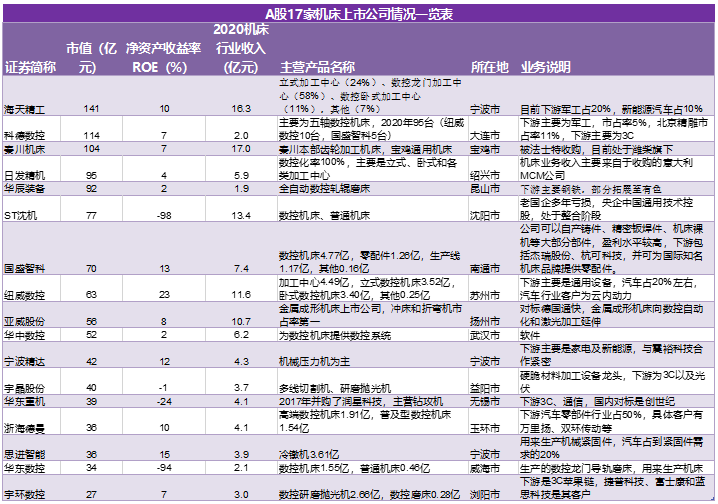Screen dimensions: 718x504
Task: Select 国盛智科 market value cell 70
Action: coord(91,268)
